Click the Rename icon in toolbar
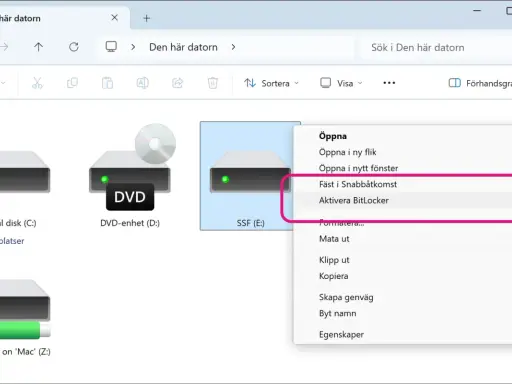Viewport: 512px width, 384px height. [142, 83]
